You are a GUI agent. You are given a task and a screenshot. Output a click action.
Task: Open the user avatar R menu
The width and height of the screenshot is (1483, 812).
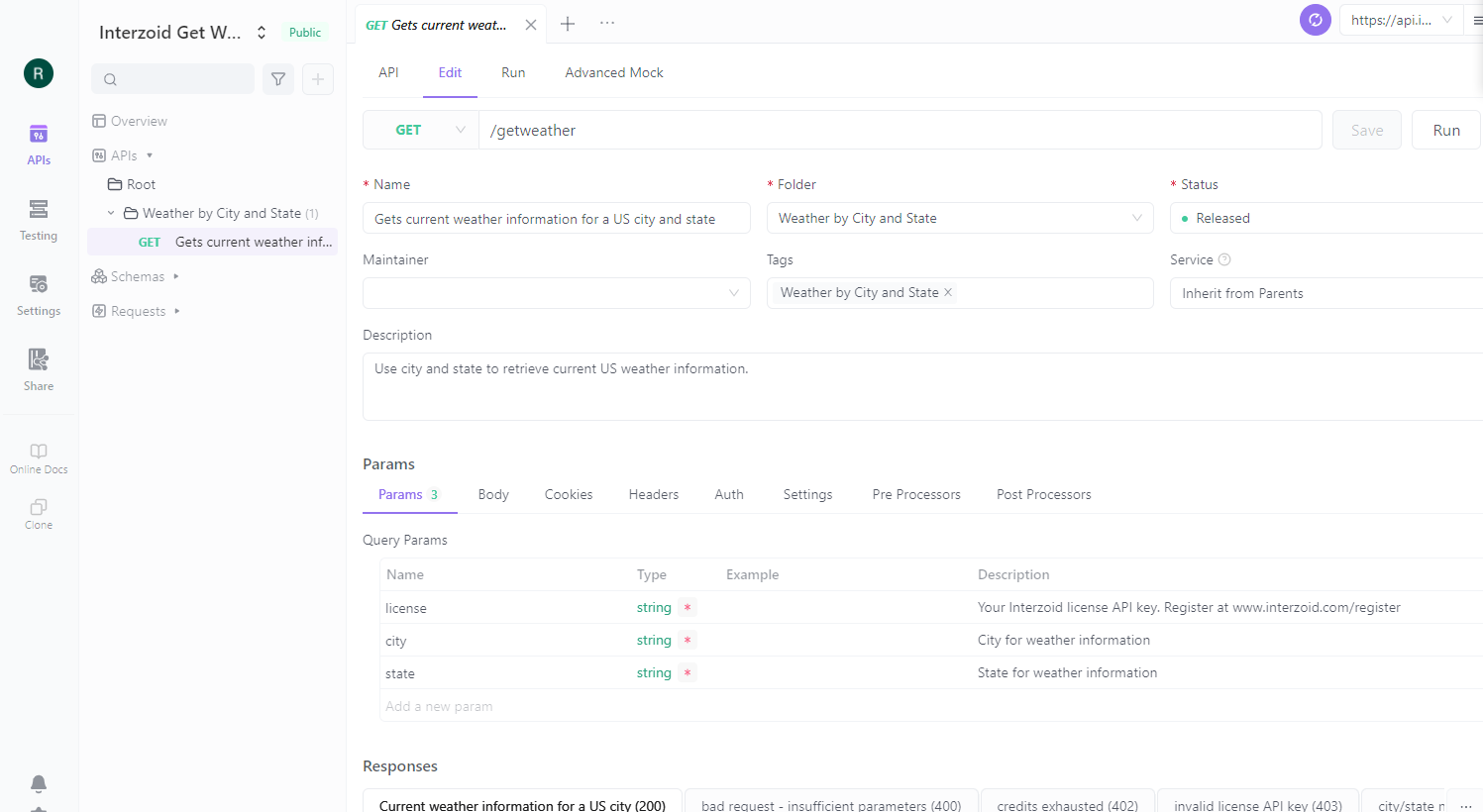(39, 73)
